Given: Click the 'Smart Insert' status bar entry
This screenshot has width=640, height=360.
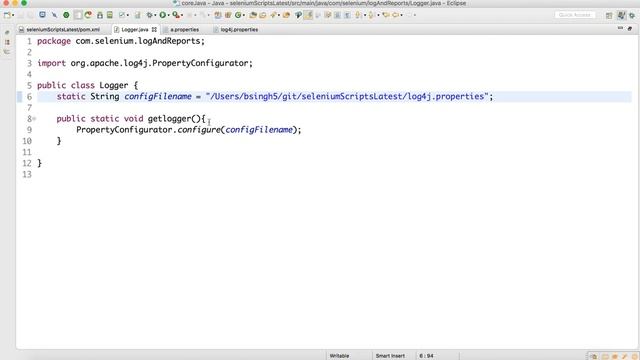Looking at the screenshot, I should [390, 356].
